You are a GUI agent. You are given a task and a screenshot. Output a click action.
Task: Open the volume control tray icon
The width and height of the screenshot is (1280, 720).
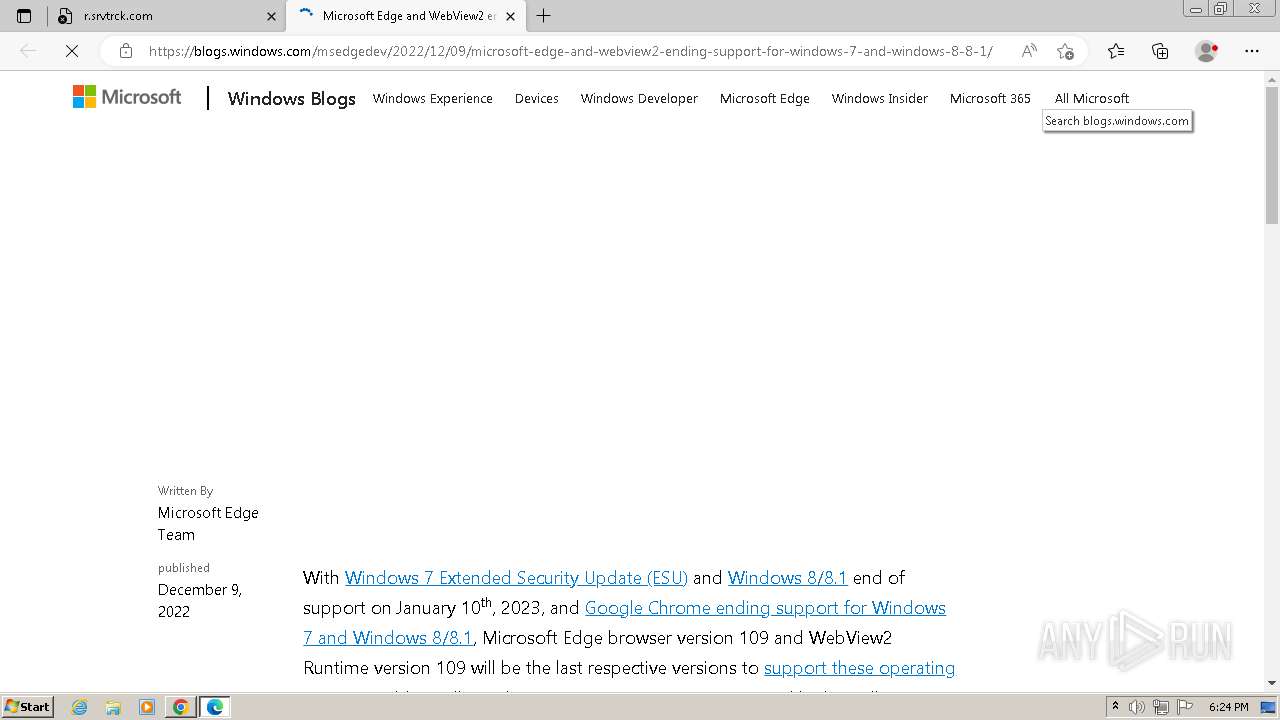[1137, 707]
